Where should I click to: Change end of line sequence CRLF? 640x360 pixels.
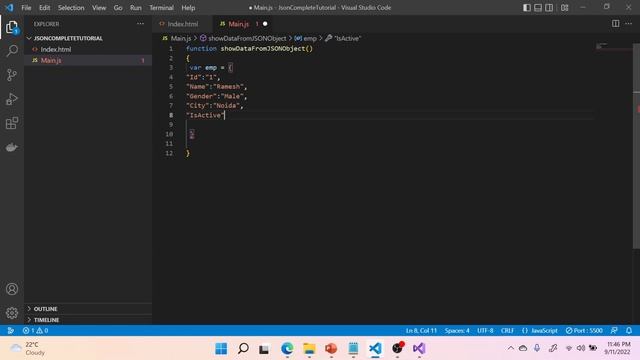[x=507, y=331]
